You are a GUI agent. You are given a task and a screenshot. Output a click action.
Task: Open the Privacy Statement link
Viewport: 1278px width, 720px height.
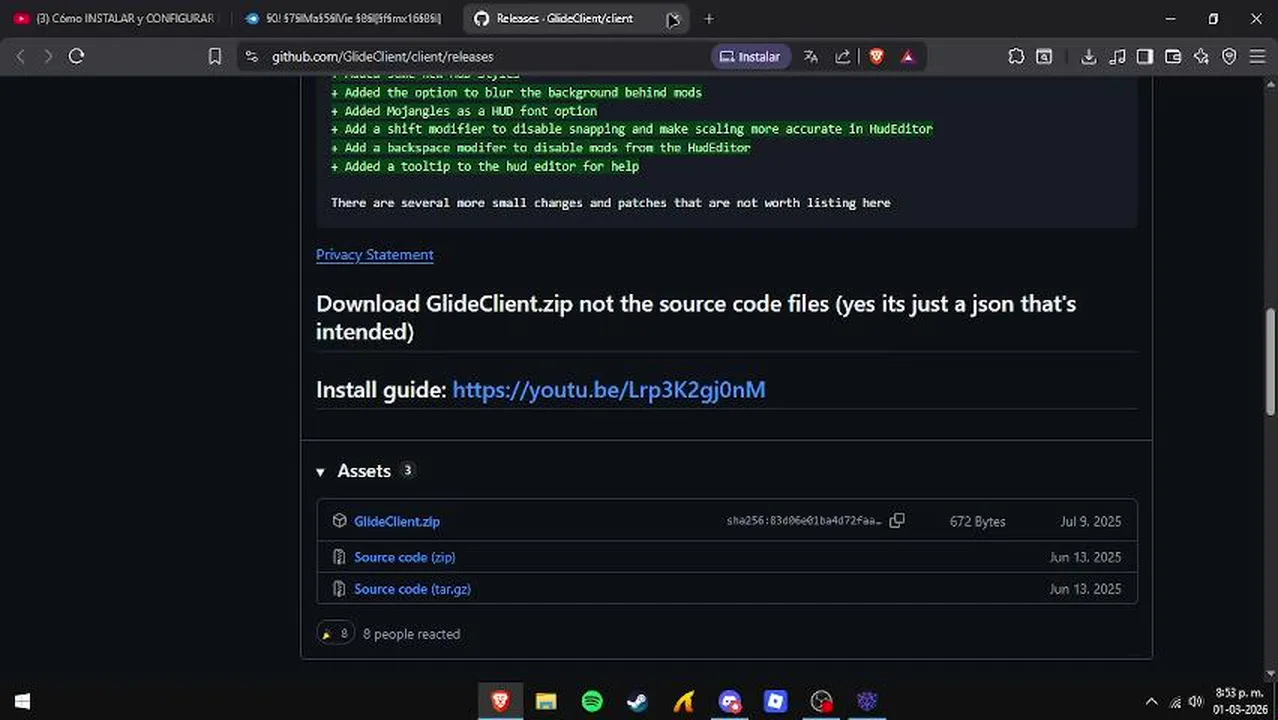click(375, 255)
